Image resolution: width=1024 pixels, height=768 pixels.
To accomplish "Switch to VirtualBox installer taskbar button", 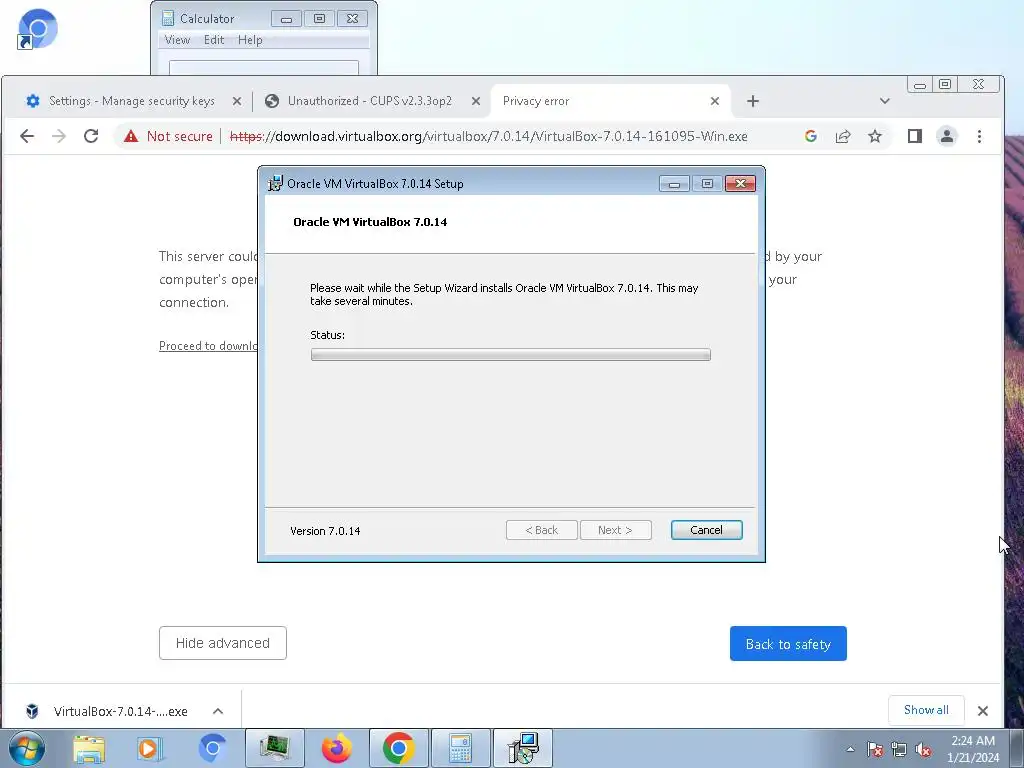I will coord(522,748).
